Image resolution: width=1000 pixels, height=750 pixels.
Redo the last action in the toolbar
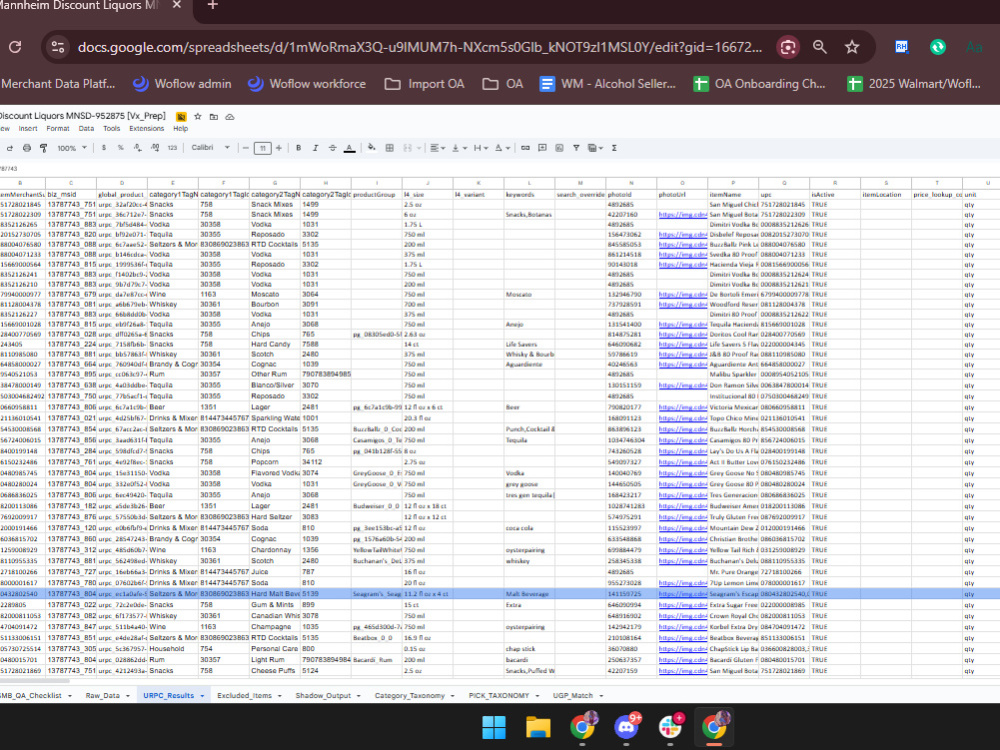[10, 148]
